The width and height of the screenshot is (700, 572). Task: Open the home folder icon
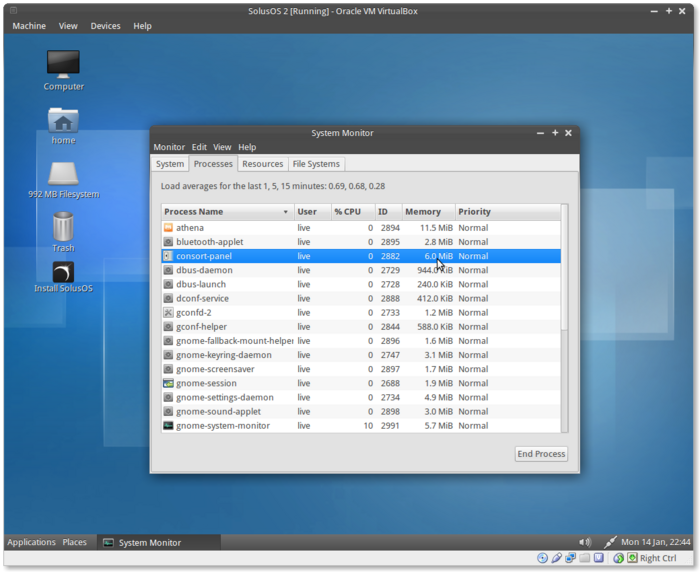63,120
